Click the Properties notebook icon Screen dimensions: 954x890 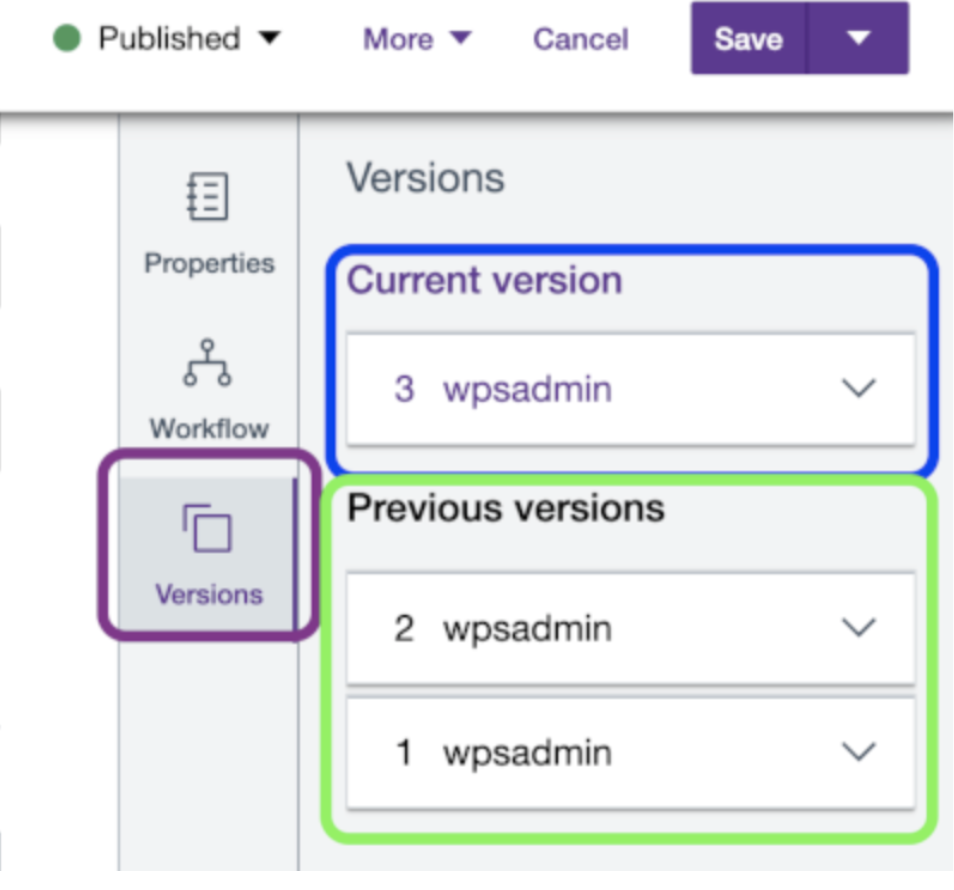[208, 197]
